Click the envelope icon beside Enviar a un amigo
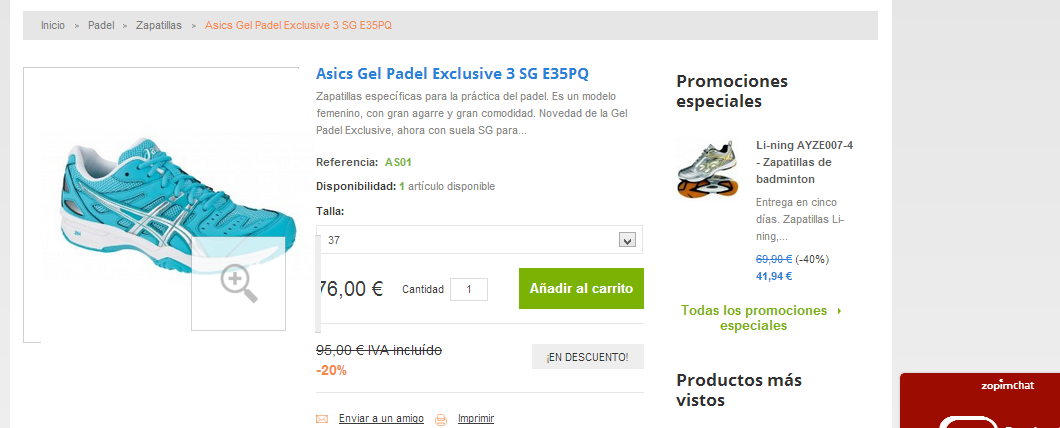The height and width of the screenshot is (428, 1060). (x=322, y=419)
